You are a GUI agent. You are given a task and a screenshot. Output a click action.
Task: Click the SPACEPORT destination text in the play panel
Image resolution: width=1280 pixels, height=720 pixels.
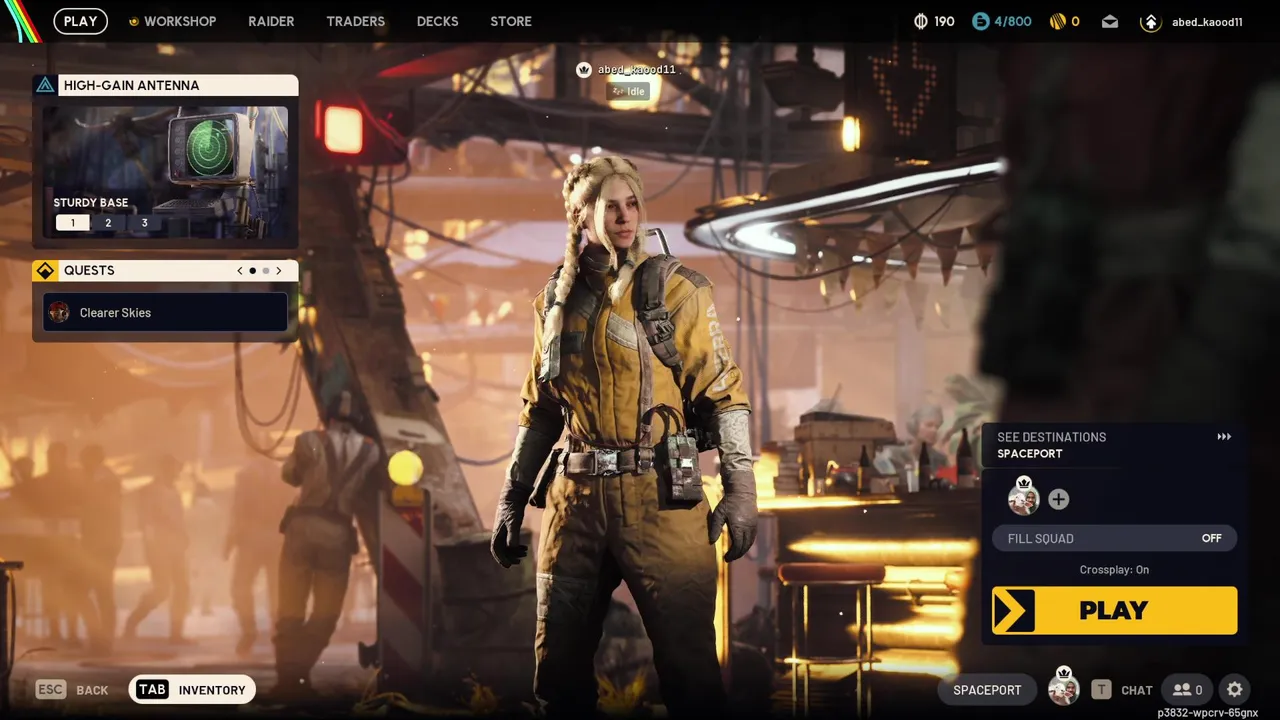pos(1030,454)
